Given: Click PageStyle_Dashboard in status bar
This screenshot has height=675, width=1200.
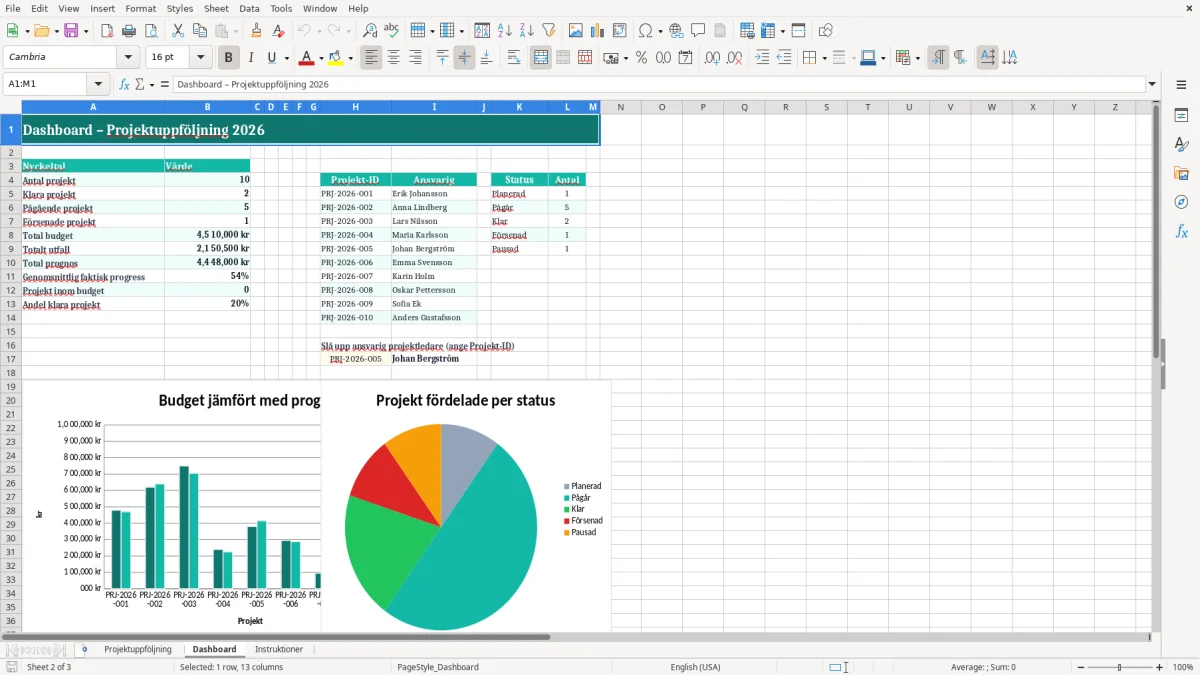Looking at the screenshot, I should 438,667.
